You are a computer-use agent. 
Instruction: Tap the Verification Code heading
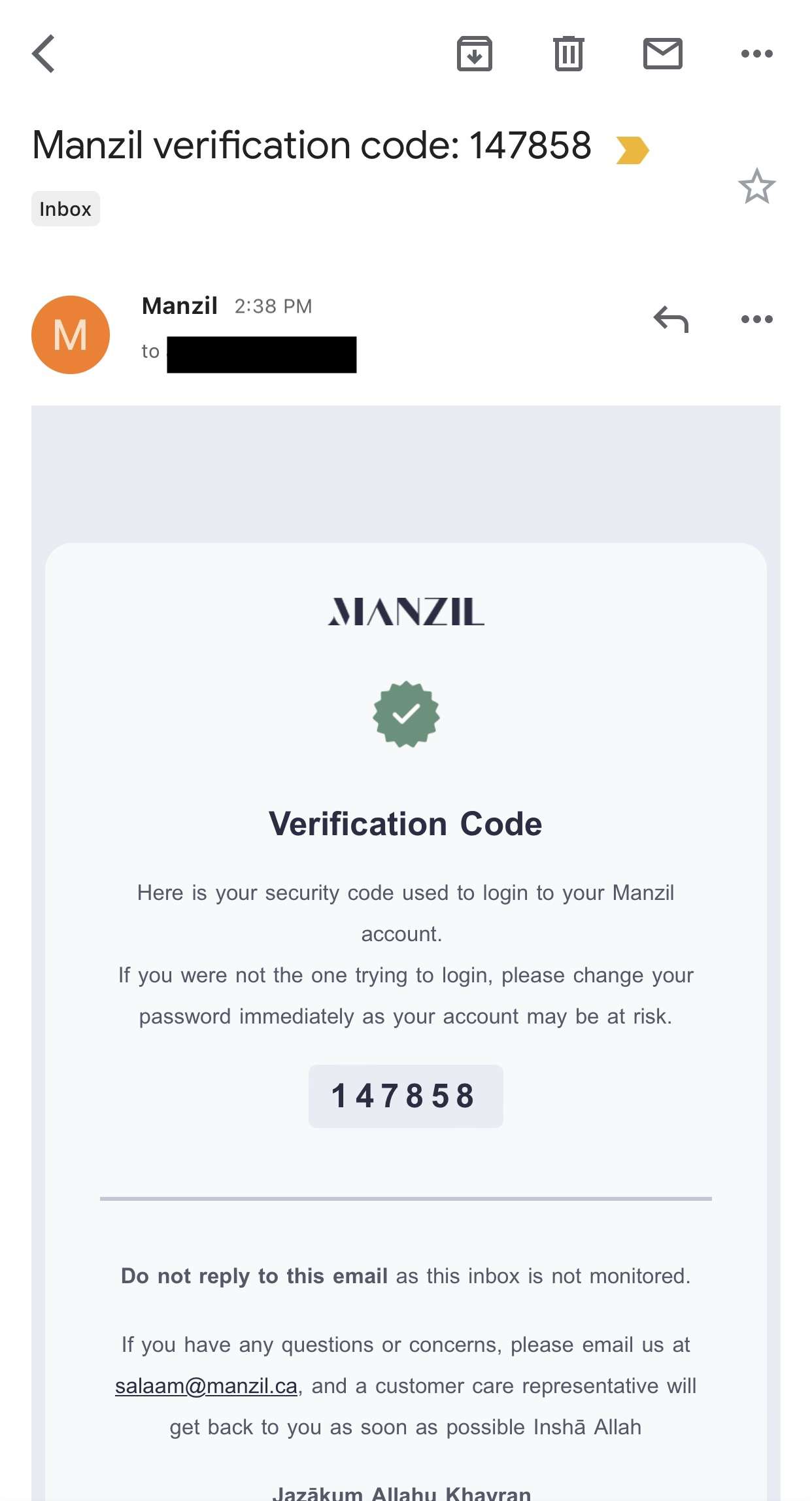[x=405, y=823]
